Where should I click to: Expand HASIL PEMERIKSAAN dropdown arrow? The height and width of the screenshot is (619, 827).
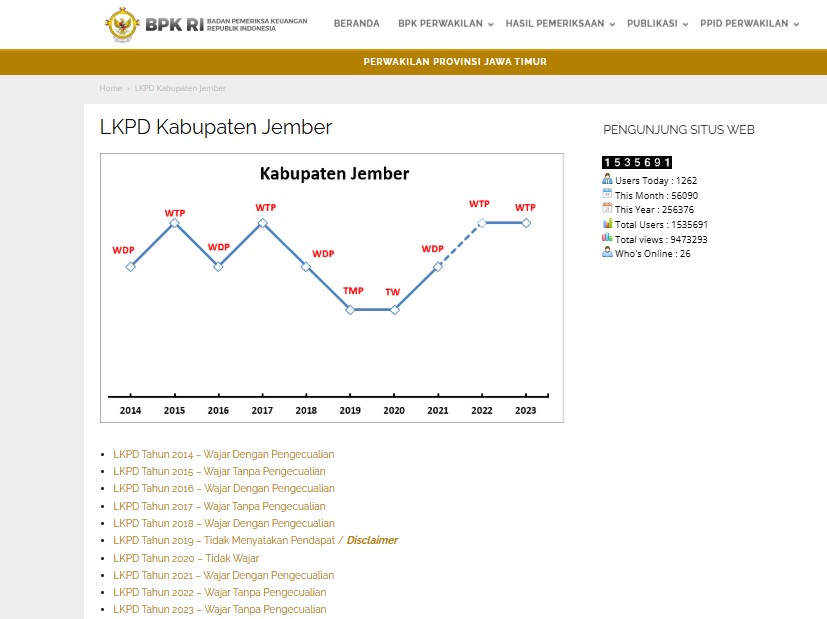point(612,24)
